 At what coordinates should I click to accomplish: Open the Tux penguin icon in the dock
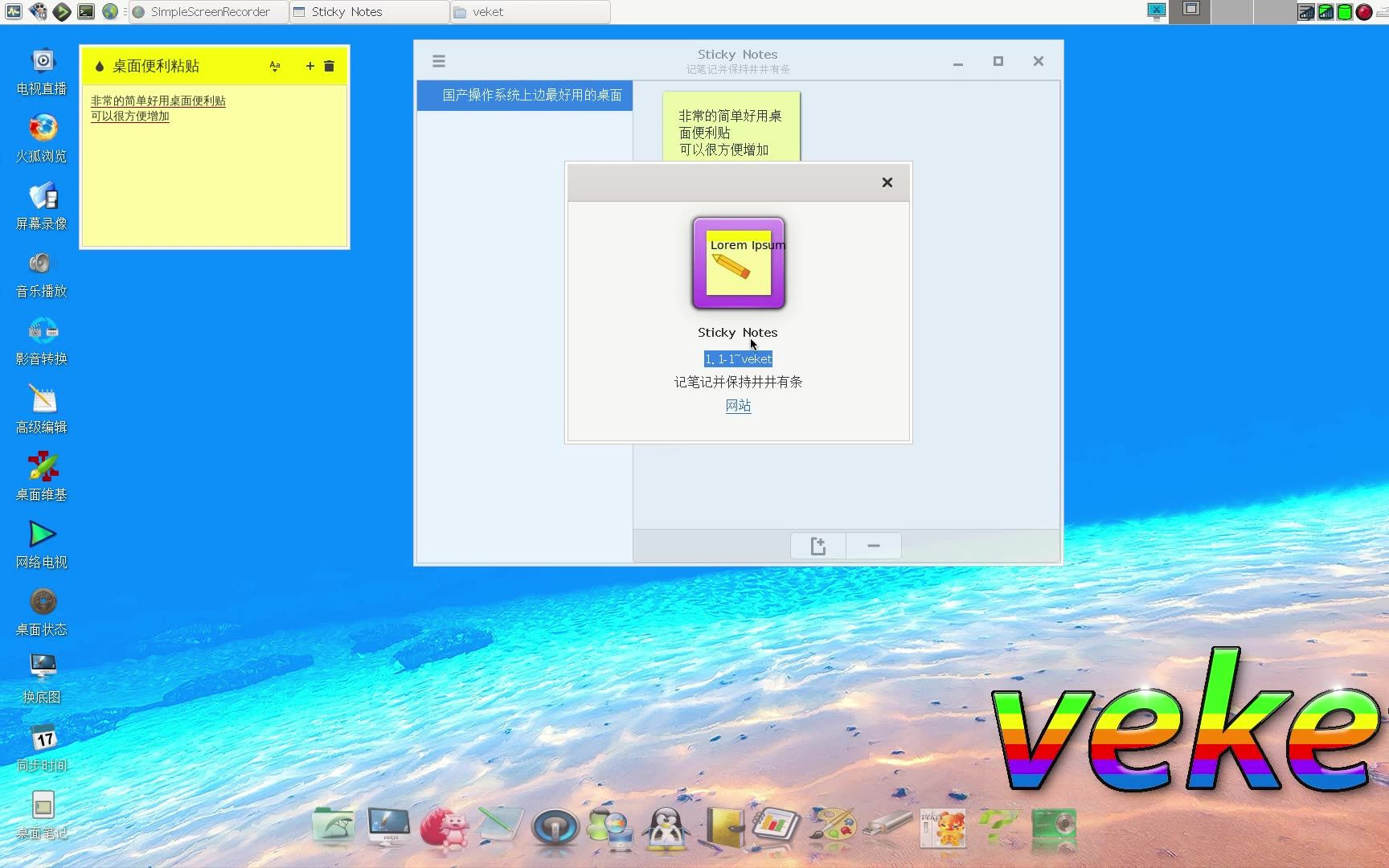tap(666, 829)
